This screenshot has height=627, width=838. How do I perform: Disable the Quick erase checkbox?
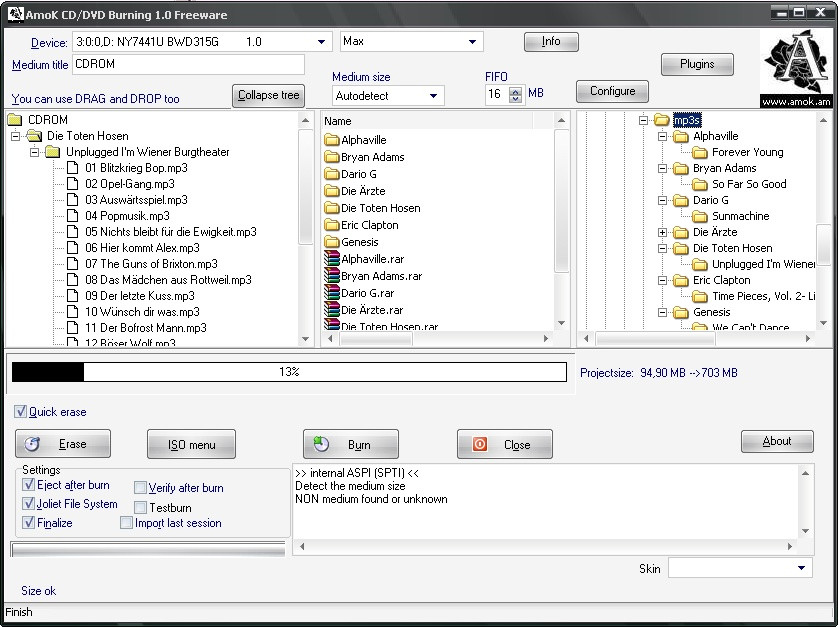pyautogui.click(x=21, y=412)
